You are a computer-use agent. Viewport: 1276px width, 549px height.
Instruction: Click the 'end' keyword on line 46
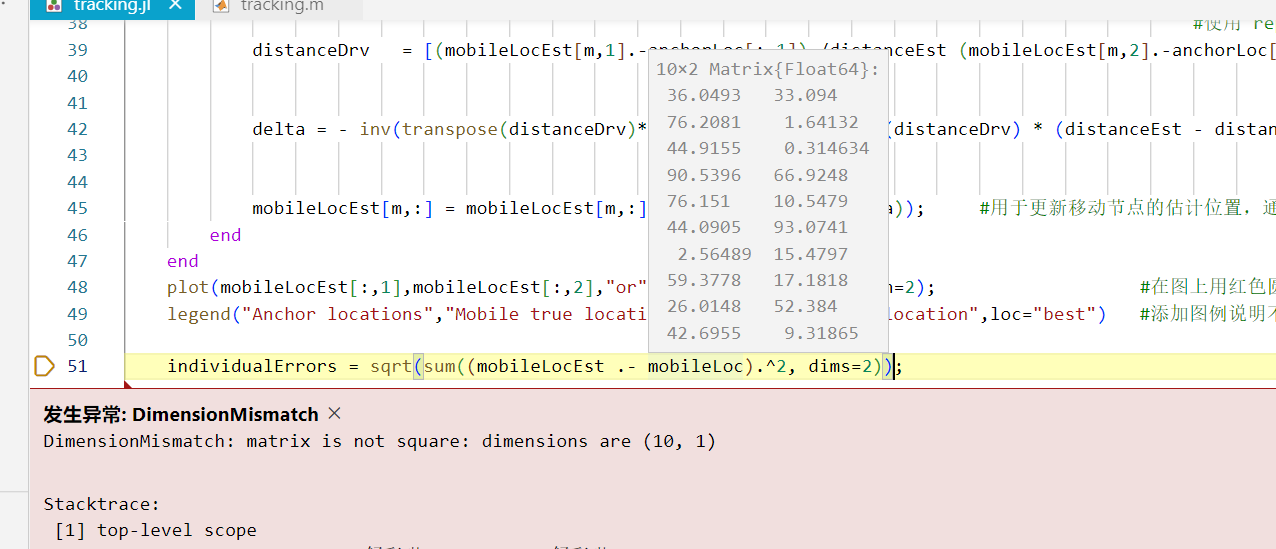point(225,235)
